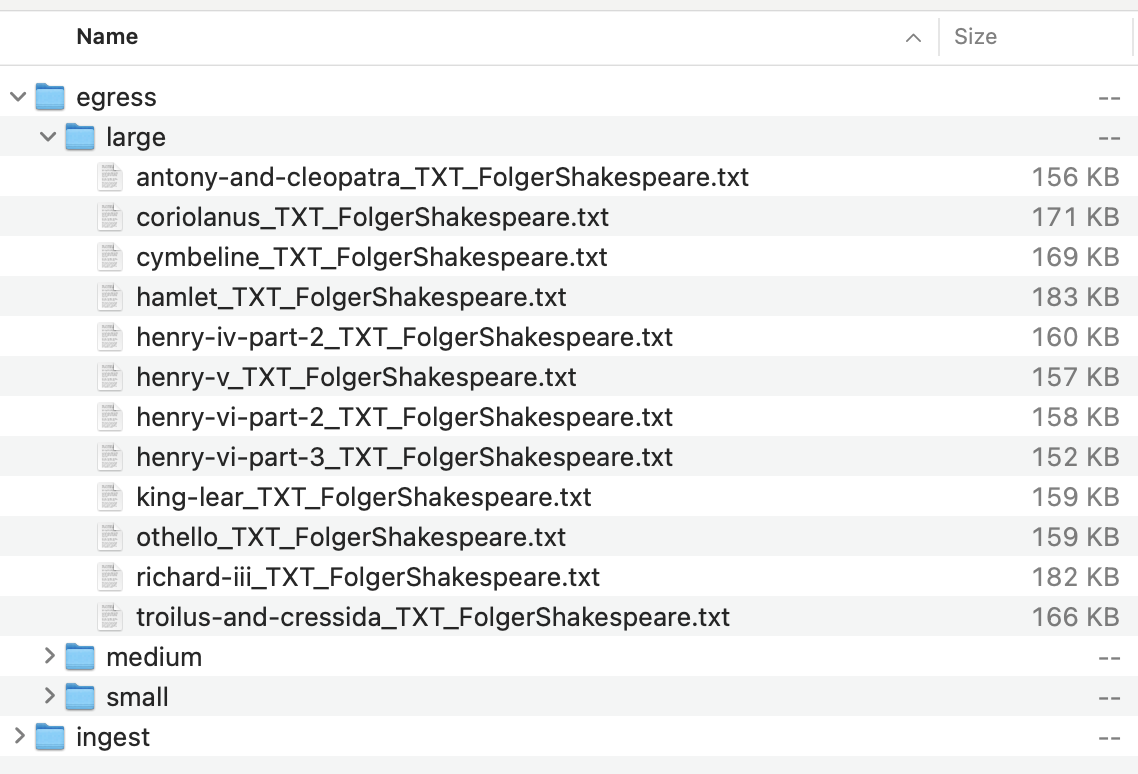Select troilus-and-cressida_TXT_FolgerShakespeare.txt file name
1138x774 pixels.
click(433, 617)
